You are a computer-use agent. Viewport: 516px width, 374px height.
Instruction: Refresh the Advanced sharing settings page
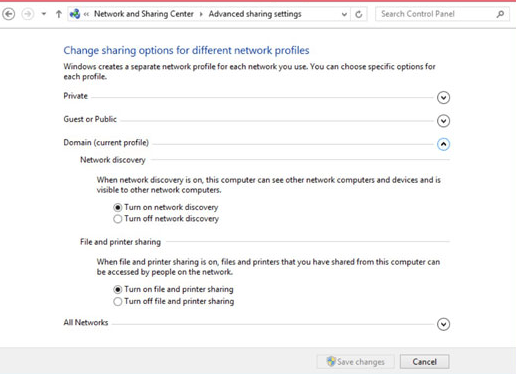[x=359, y=14]
